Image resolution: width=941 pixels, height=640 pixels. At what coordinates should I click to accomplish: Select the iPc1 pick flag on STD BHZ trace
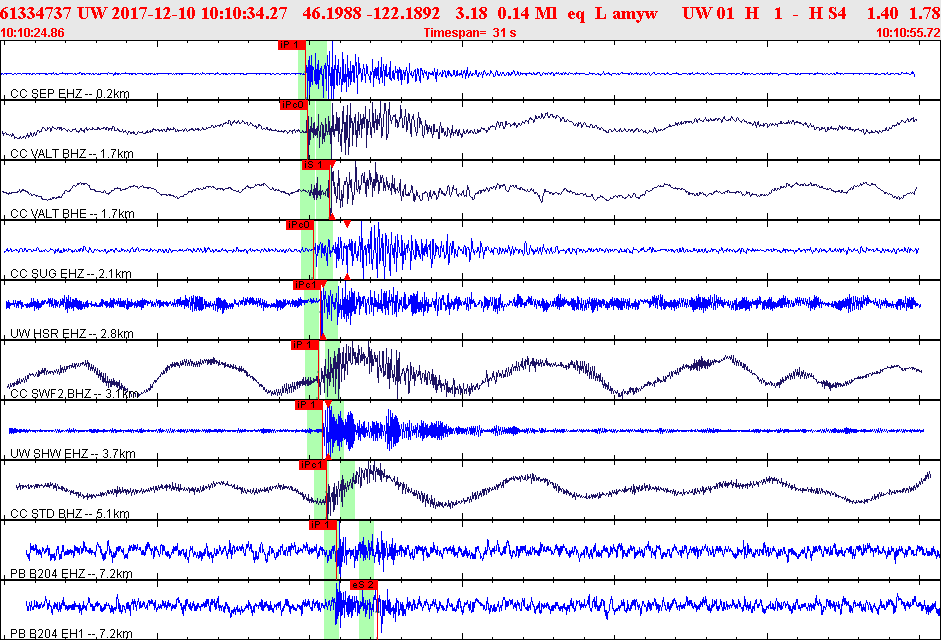[313, 465]
